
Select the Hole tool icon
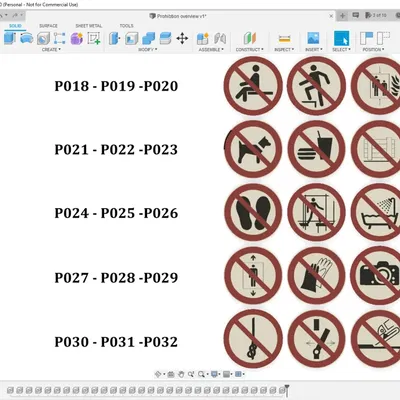[x=43, y=38]
